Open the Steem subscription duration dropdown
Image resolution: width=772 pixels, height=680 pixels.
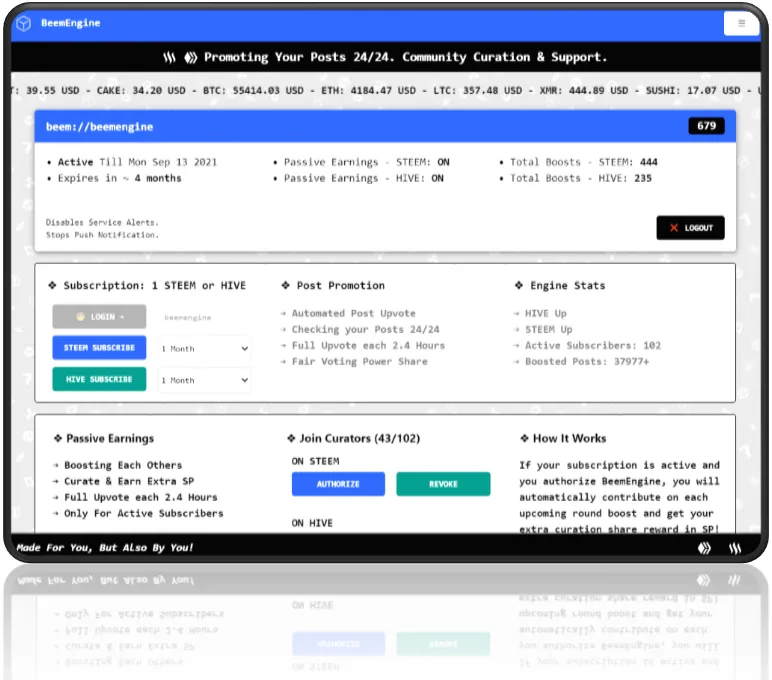204,349
